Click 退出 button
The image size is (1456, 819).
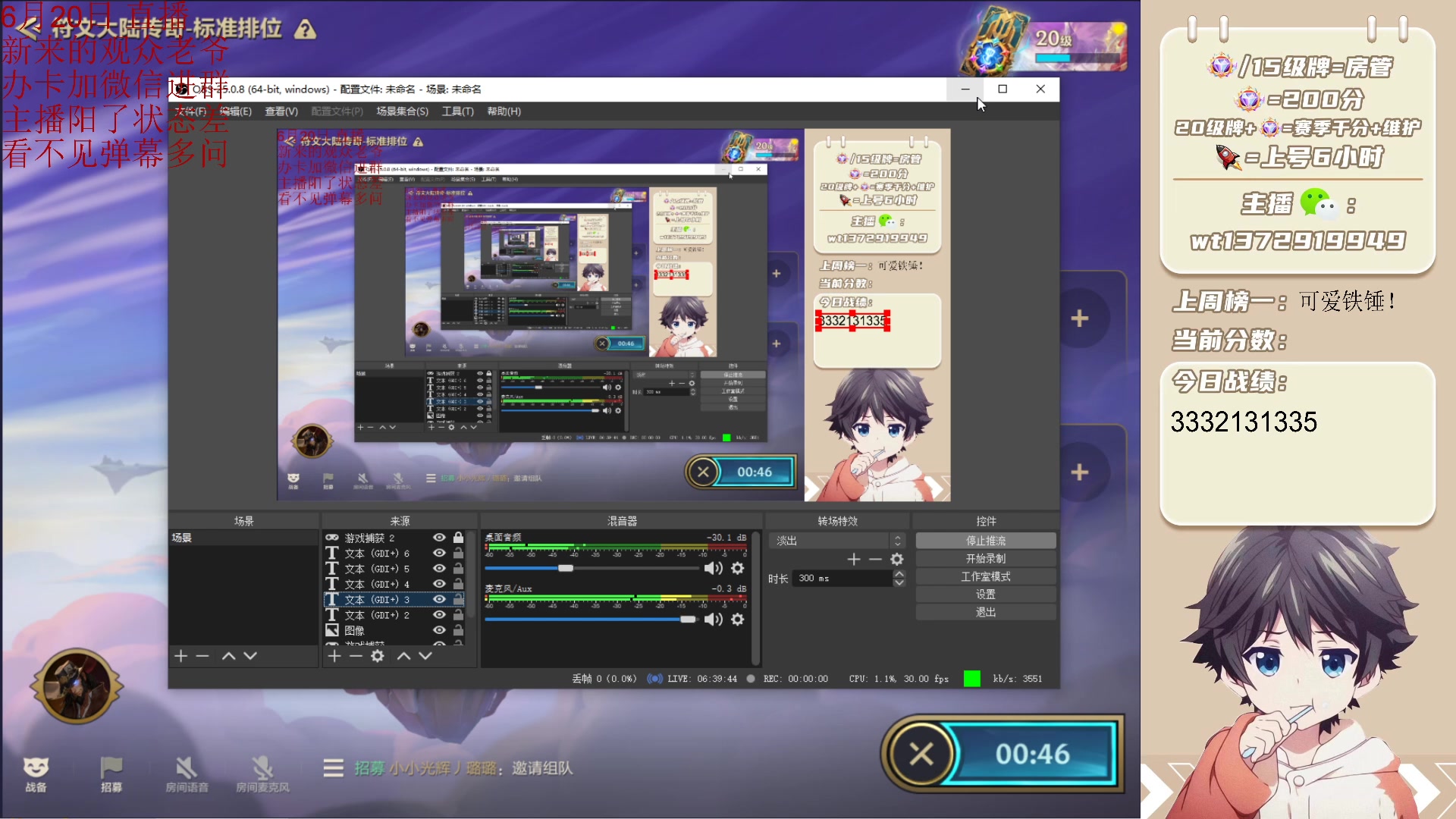(986, 612)
